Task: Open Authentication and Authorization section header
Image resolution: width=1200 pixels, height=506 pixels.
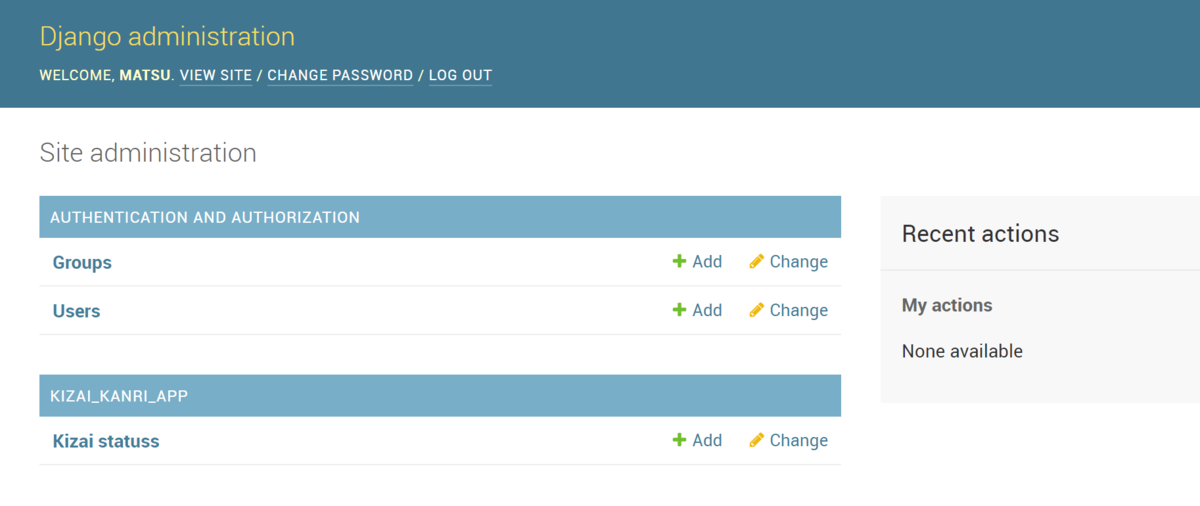Action: (x=205, y=217)
